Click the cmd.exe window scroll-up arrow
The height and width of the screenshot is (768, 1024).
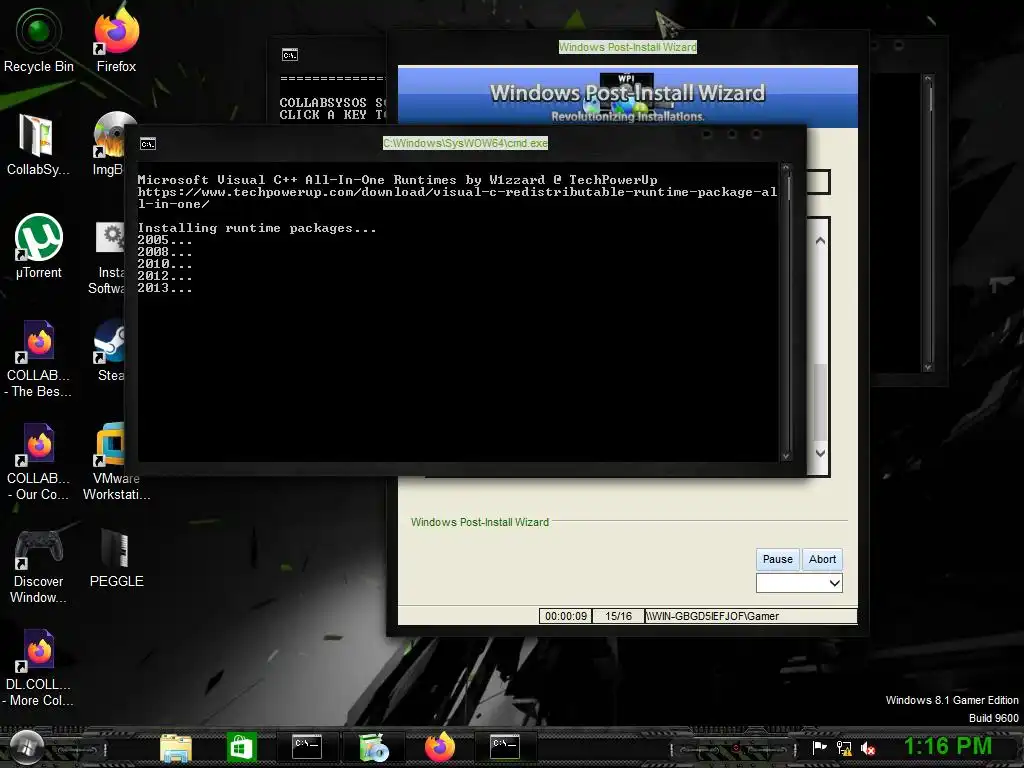click(x=786, y=169)
